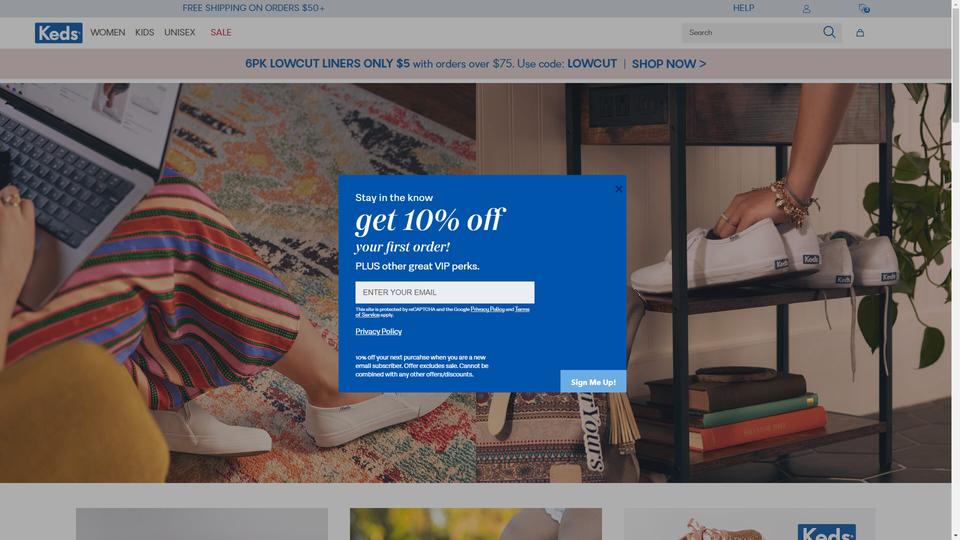Open the UNISEX menu
This screenshot has height=540, width=960.
coord(179,32)
